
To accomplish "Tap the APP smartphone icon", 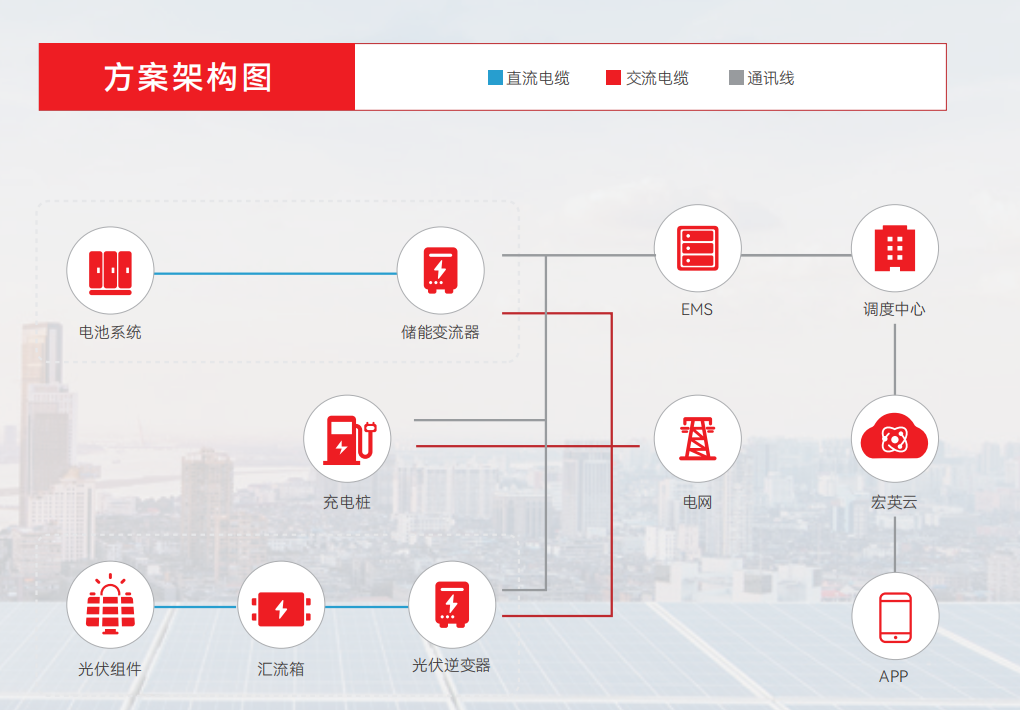I will pyautogui.click(x=894, y=616).
